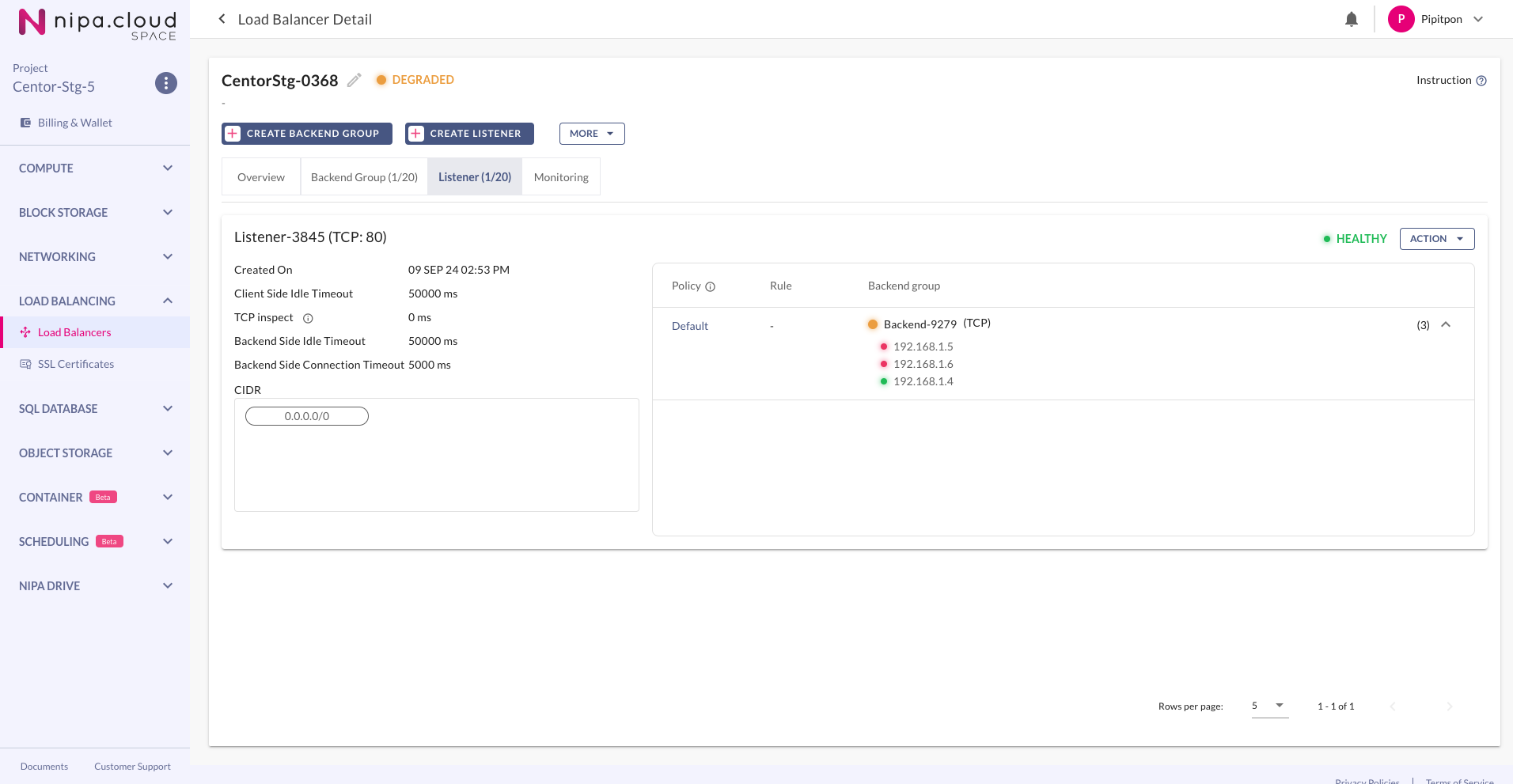Open the Default policy link
The width and height of the screenshot is (1513, 784).
click(x=690, y=326)
